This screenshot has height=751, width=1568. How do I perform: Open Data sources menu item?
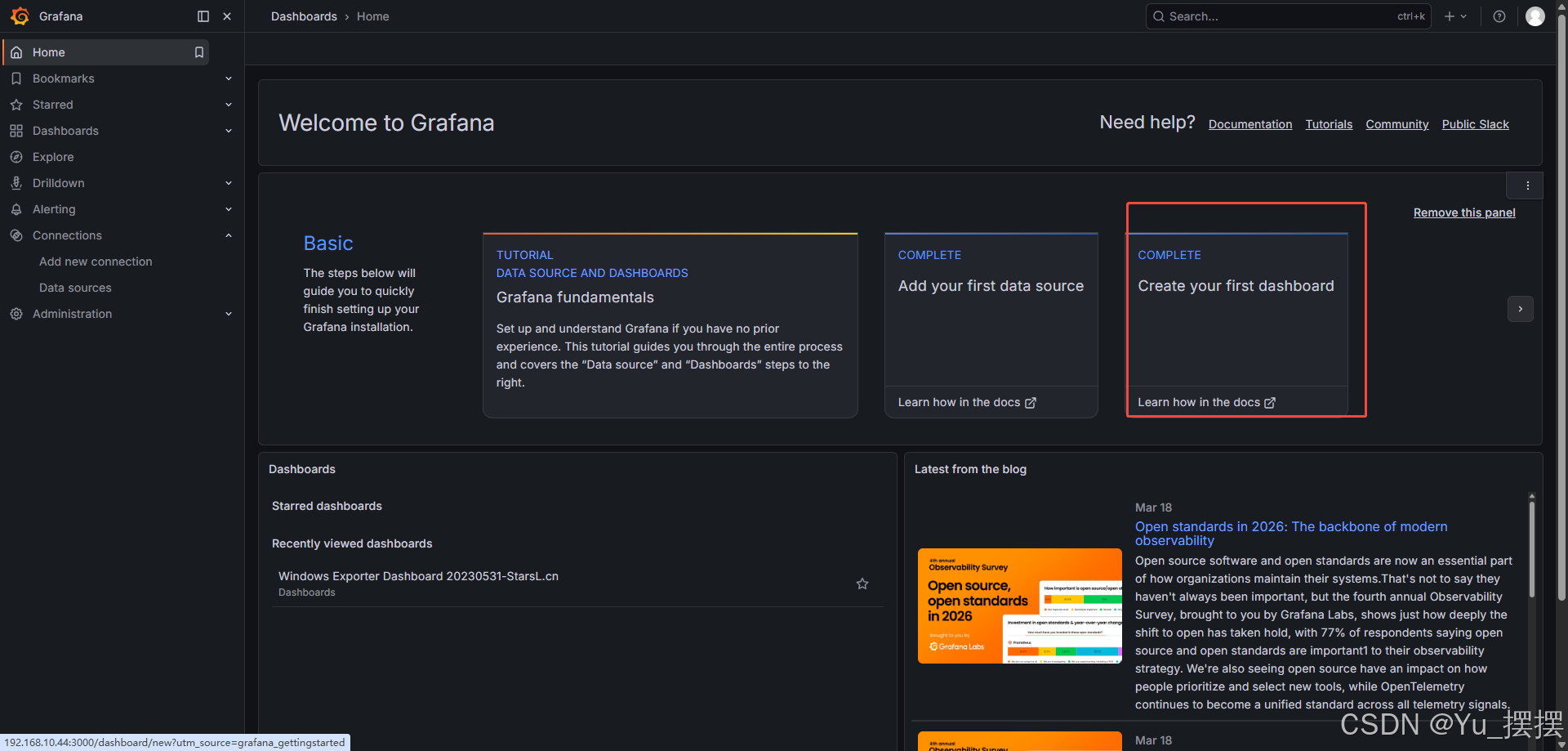coord(75,288)
